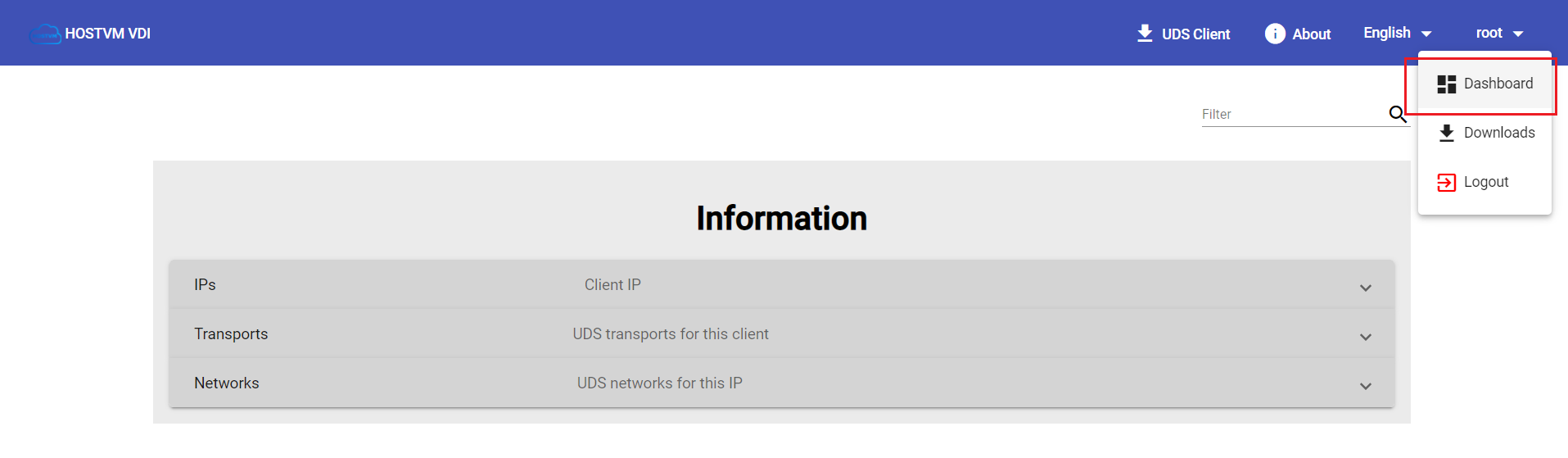
Task: Choose Logout from the user menu
Action: (1484, 182)
